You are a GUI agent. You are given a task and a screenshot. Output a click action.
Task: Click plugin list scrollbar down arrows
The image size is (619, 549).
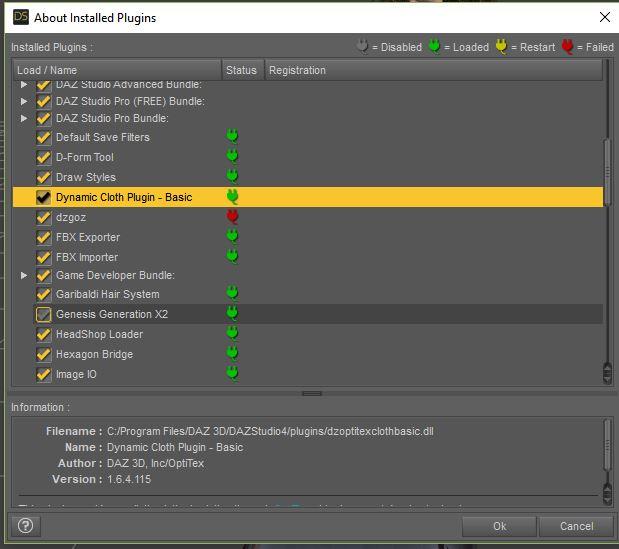tap(608, 373)
